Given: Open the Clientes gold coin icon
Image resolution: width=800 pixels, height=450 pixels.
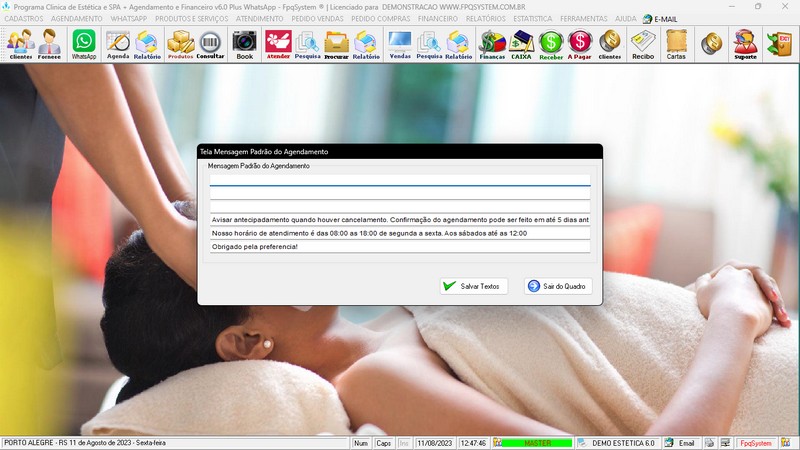Looking at the screenshot, I should [x=610, y=44].
